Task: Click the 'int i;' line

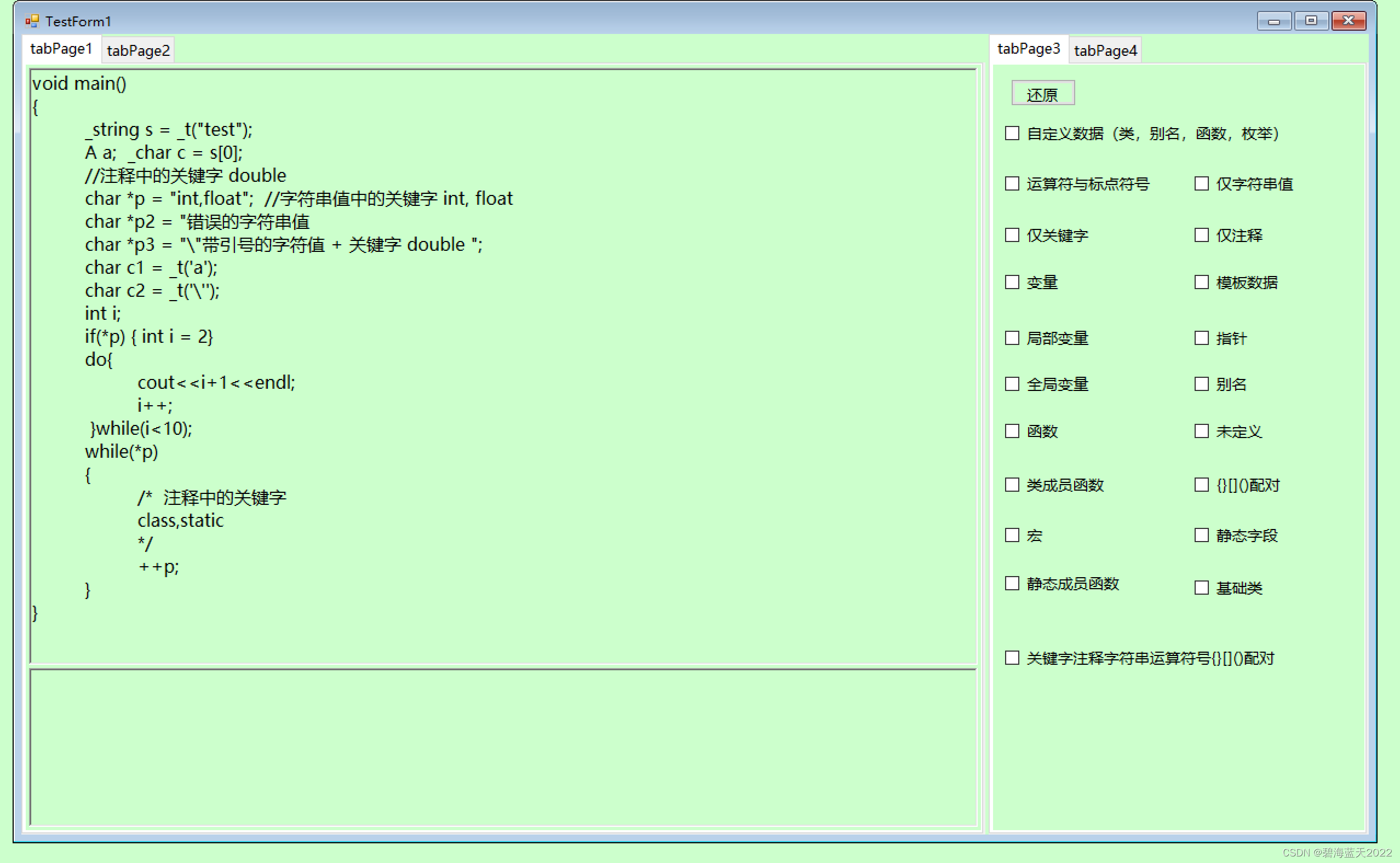Action: [x=103, y=313]
